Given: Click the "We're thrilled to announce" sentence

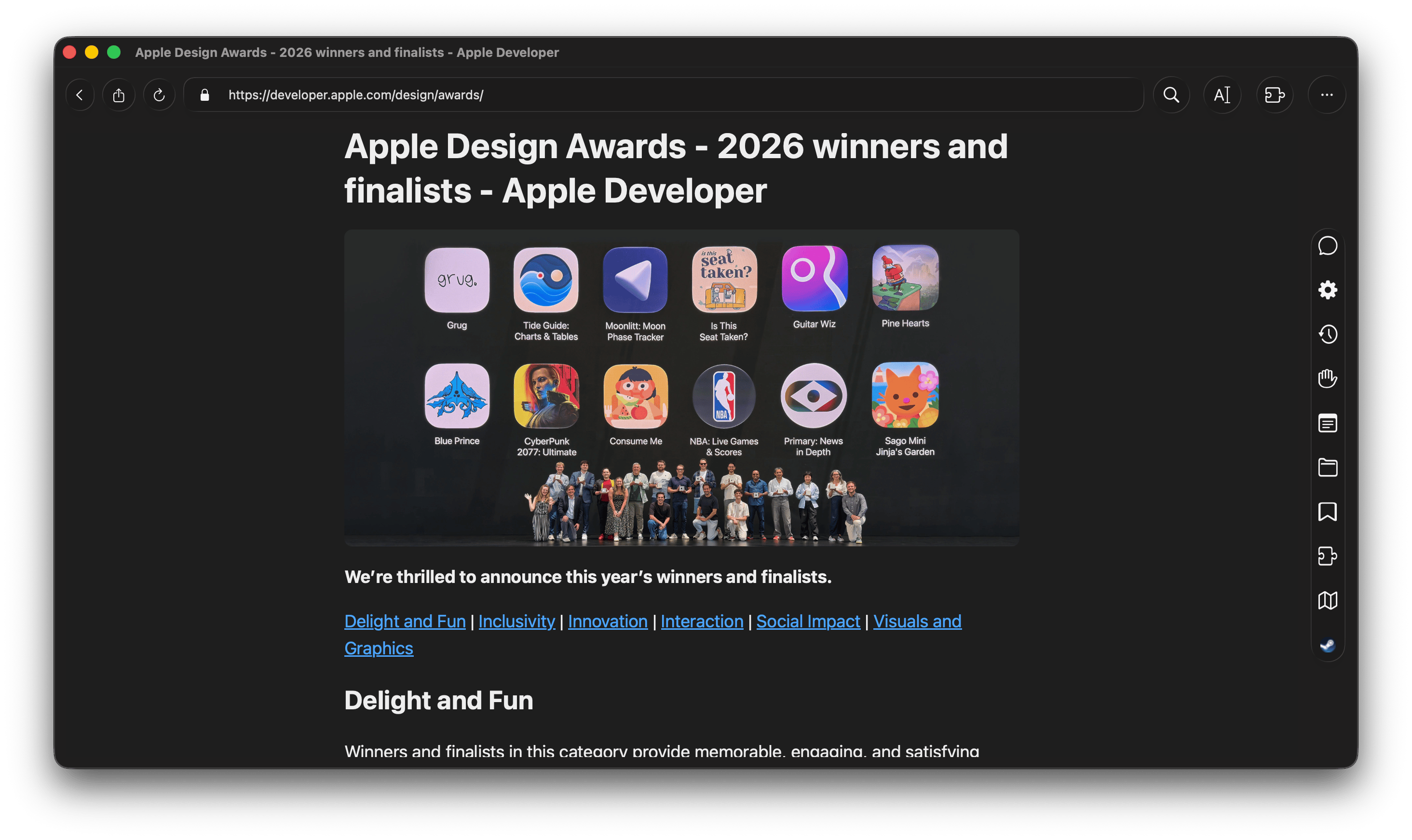Looking at the screenshot, I should 588,577.
